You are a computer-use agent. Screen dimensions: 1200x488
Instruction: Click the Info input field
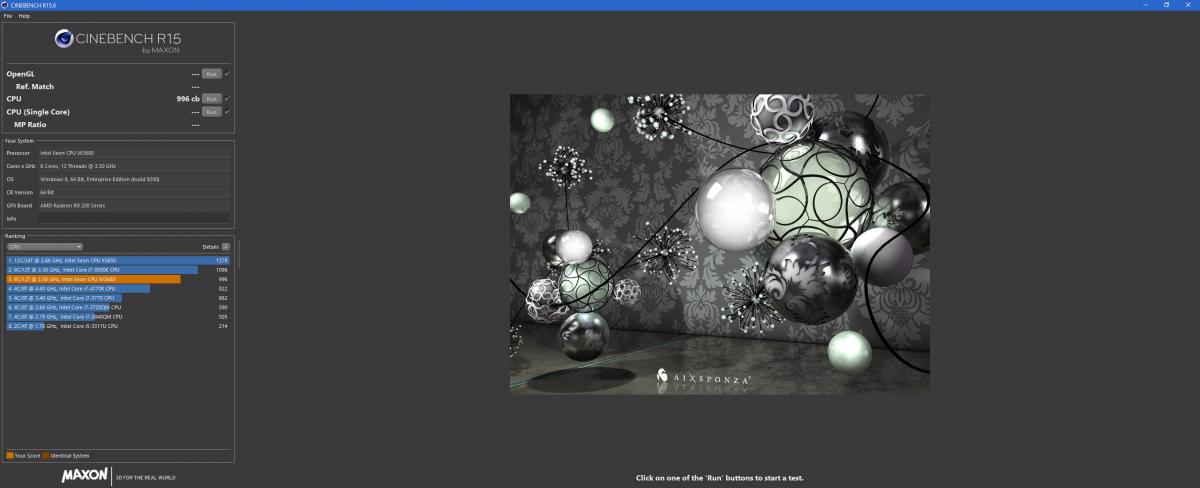134,218
